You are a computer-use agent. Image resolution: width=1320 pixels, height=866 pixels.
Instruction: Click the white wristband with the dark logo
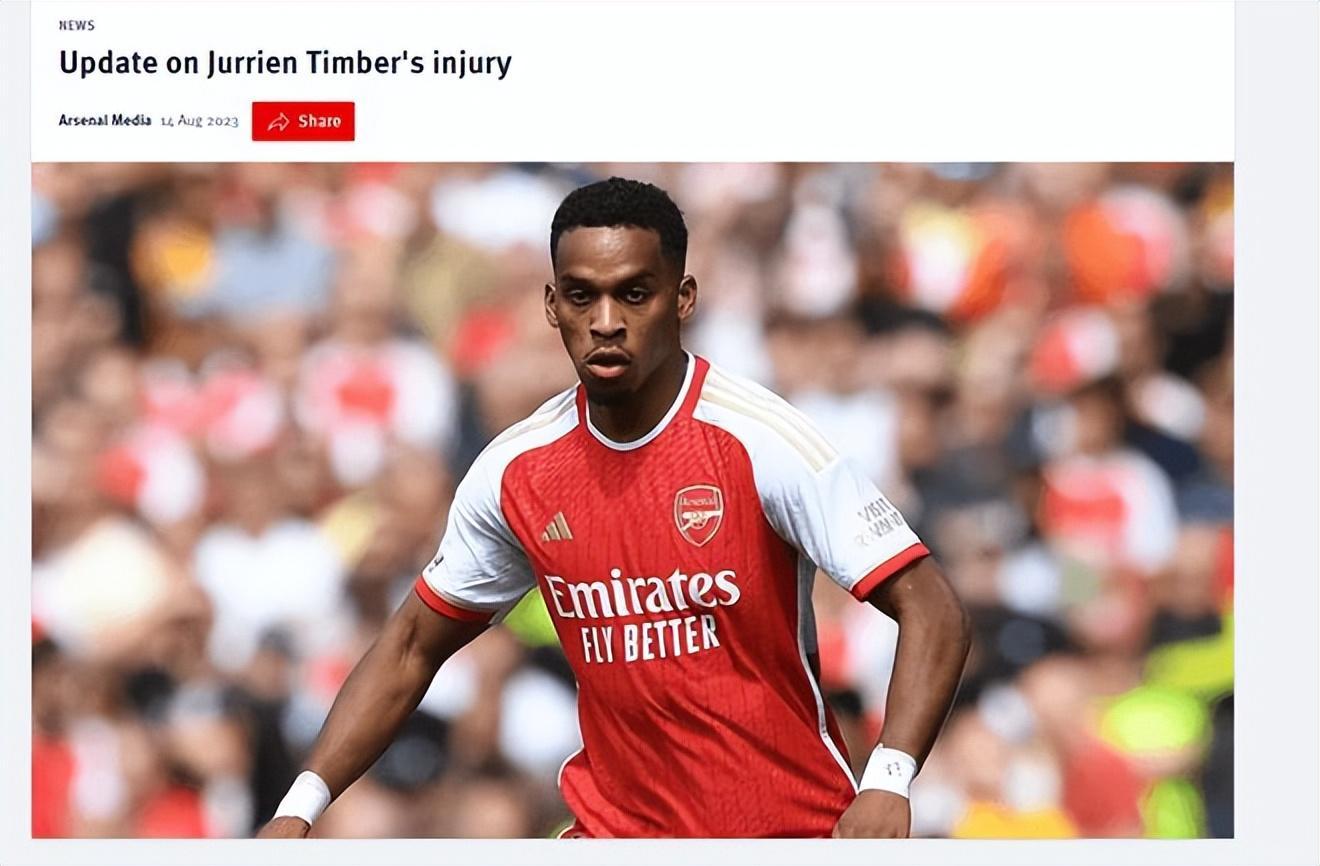[x=887, y=771]
